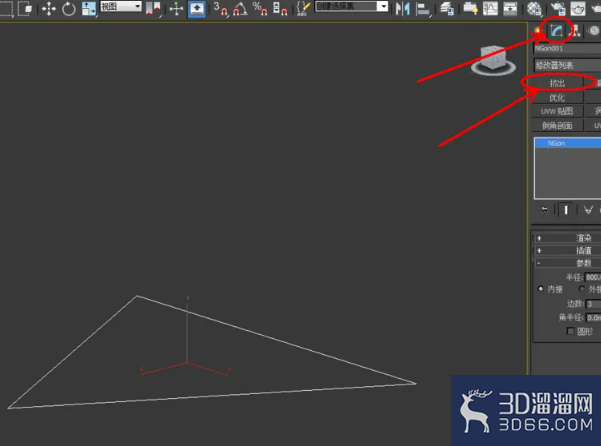Toggle the Angle Snap icon

241,8
